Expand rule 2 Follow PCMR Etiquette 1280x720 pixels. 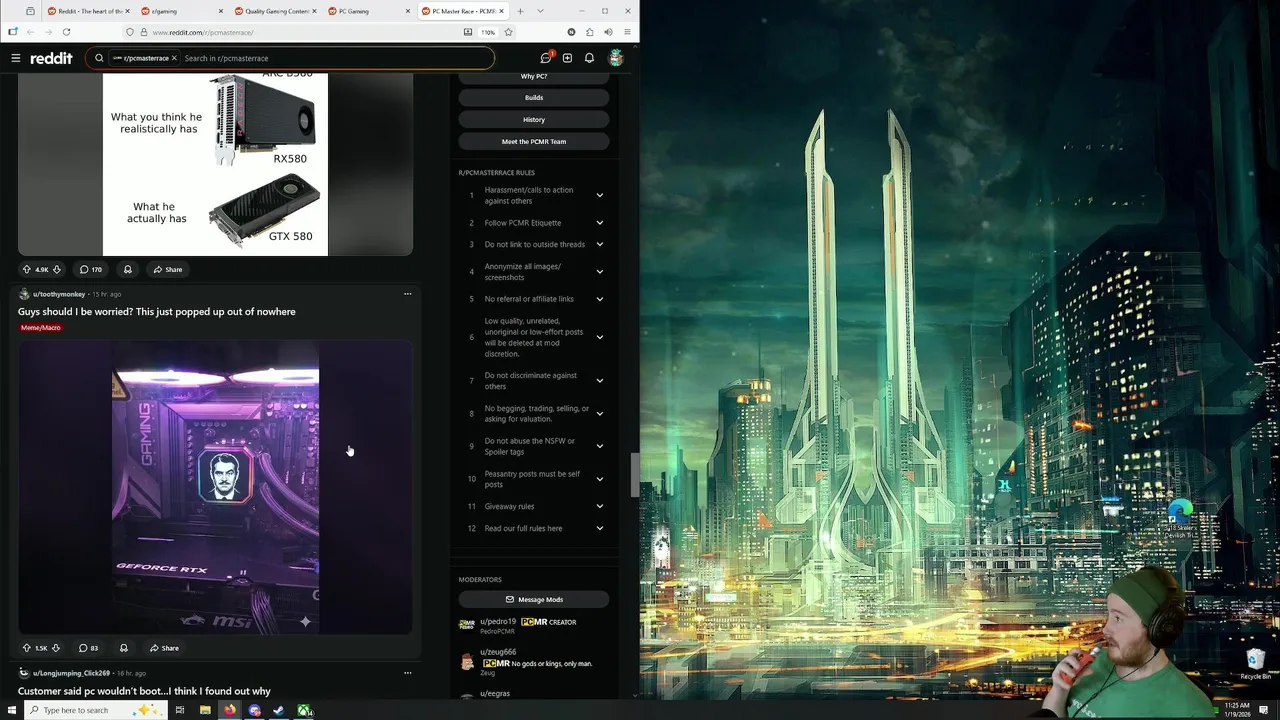(x=600, y=223)
